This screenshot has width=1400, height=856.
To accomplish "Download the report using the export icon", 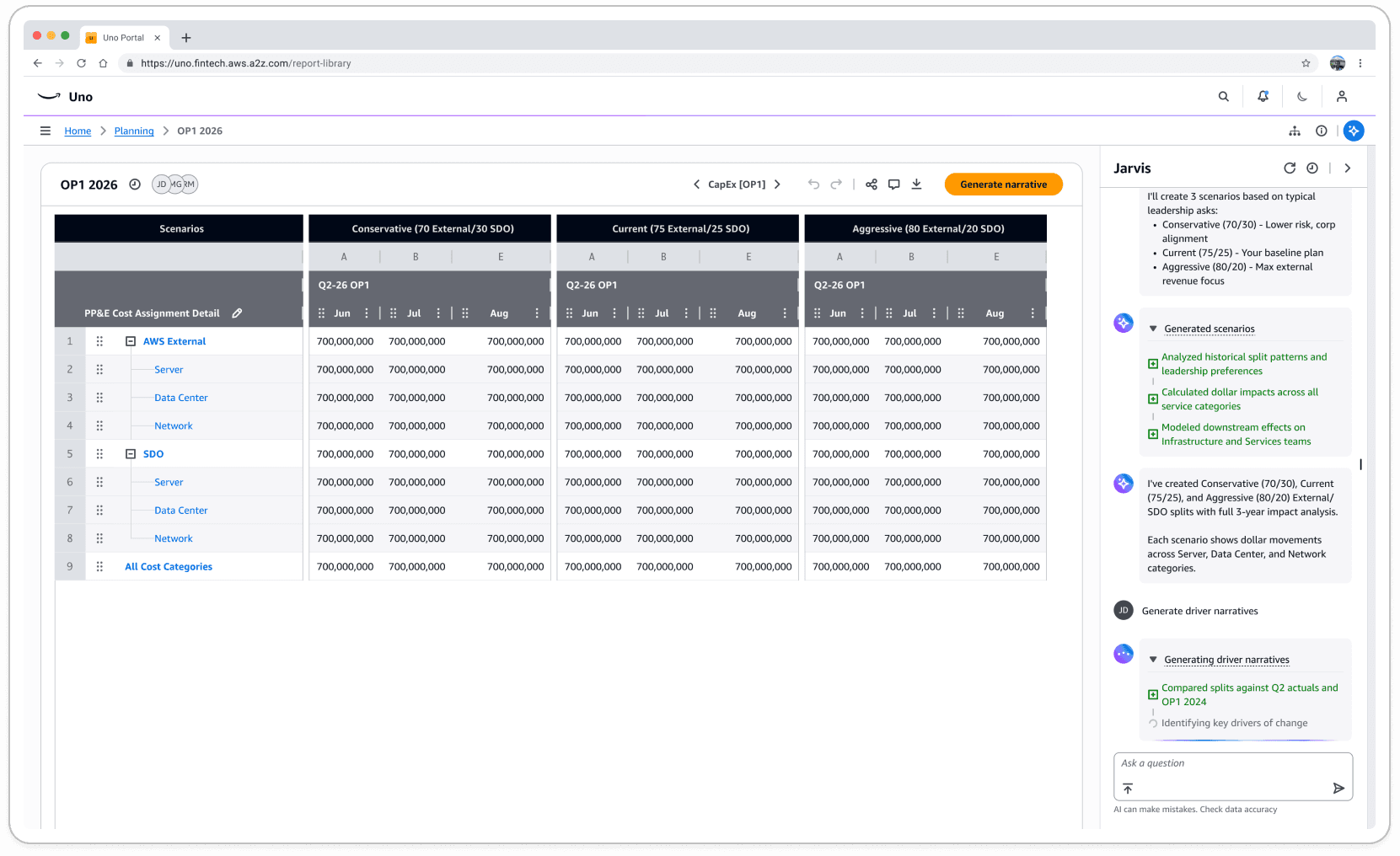I will click(916, 184).
